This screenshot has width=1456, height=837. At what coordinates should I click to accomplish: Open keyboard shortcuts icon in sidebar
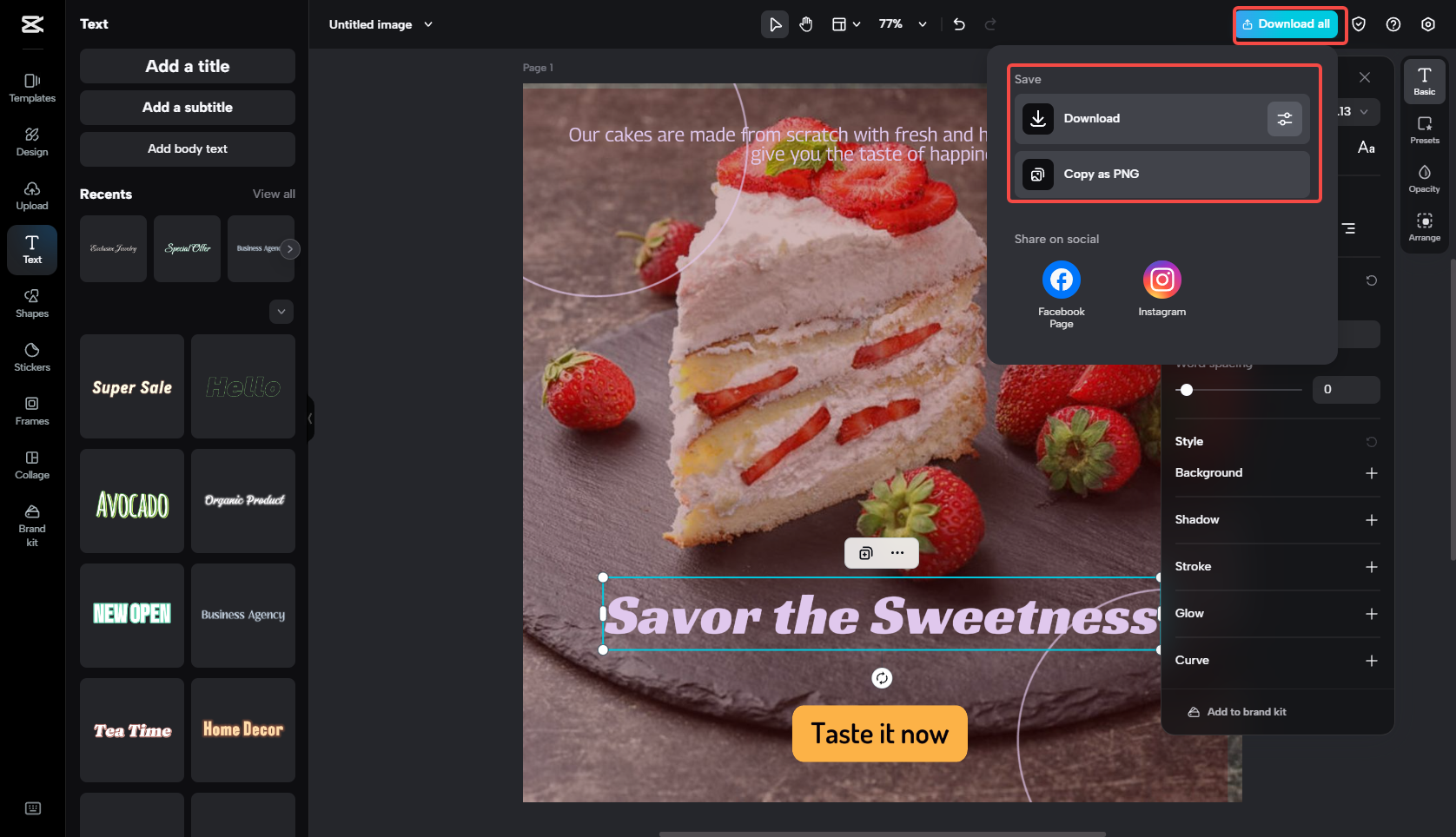coord(33,808)
